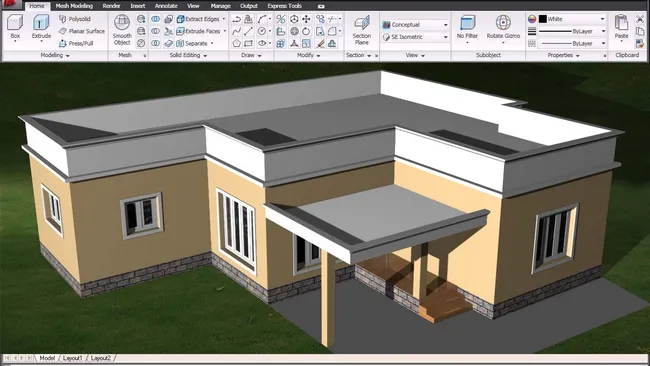Viewport: 650px width, 366px height.
Task: Click the Copy icon in Clipboard
Action: 640,31
